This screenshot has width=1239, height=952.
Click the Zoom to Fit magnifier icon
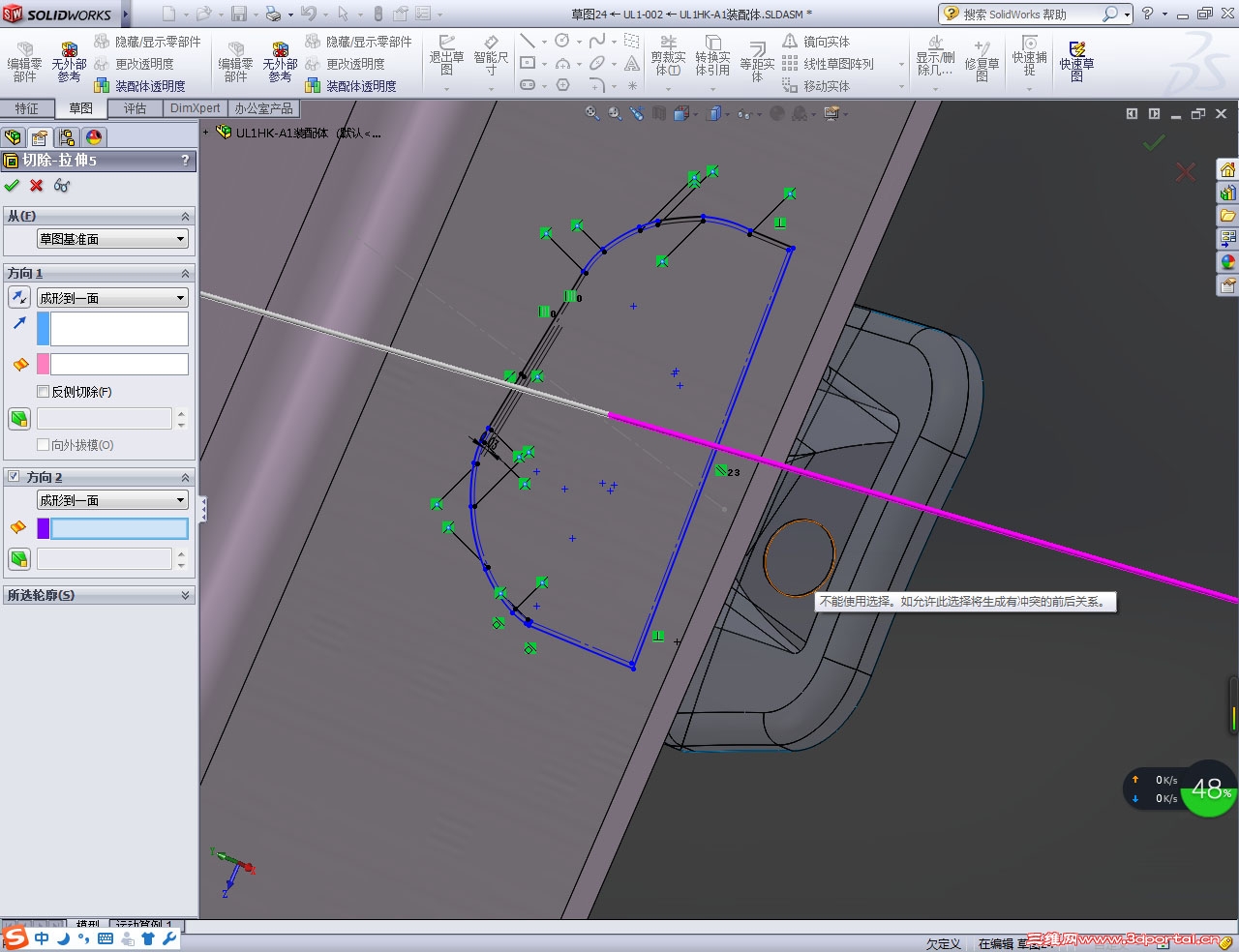click(591, 113)
